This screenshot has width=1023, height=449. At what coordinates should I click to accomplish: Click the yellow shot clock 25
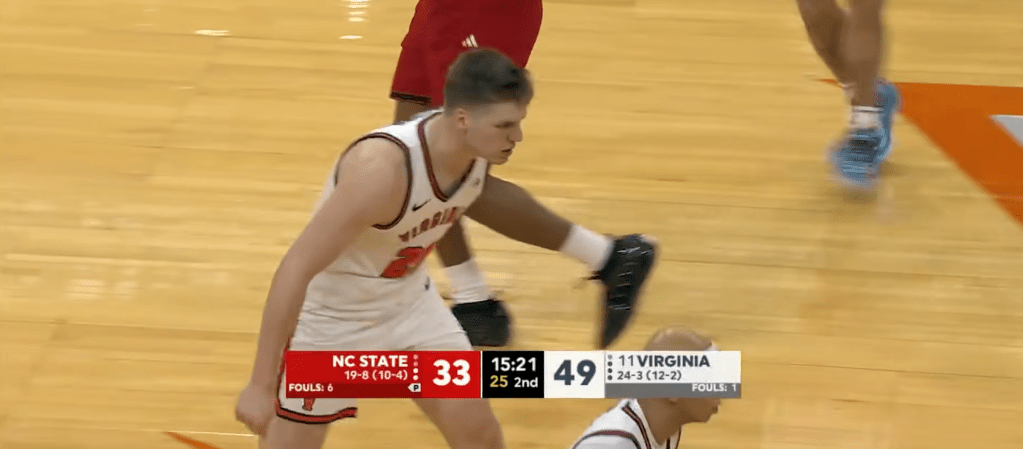[x=499, y=382]
